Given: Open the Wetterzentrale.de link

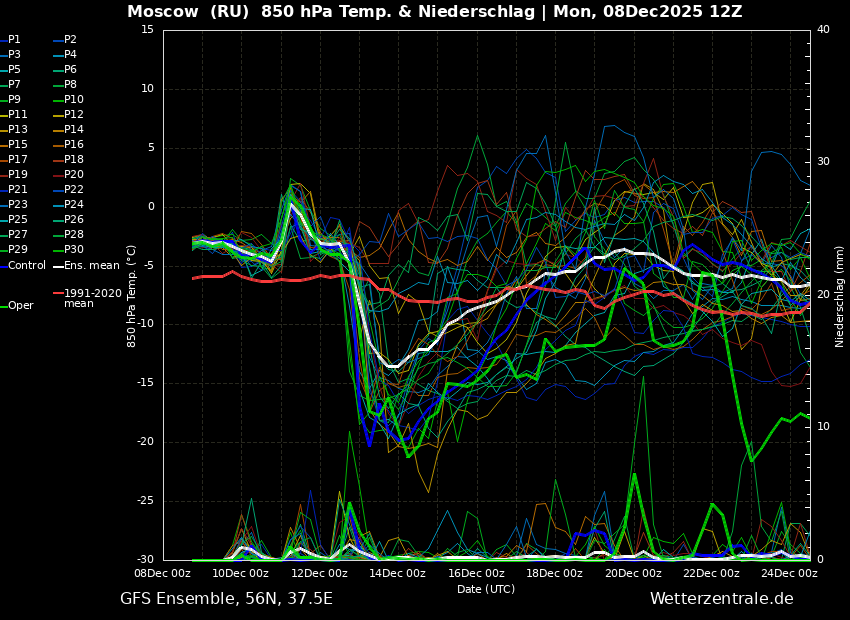Looking at the screenshot, I should pyautogui.click(x=721, y=599).
